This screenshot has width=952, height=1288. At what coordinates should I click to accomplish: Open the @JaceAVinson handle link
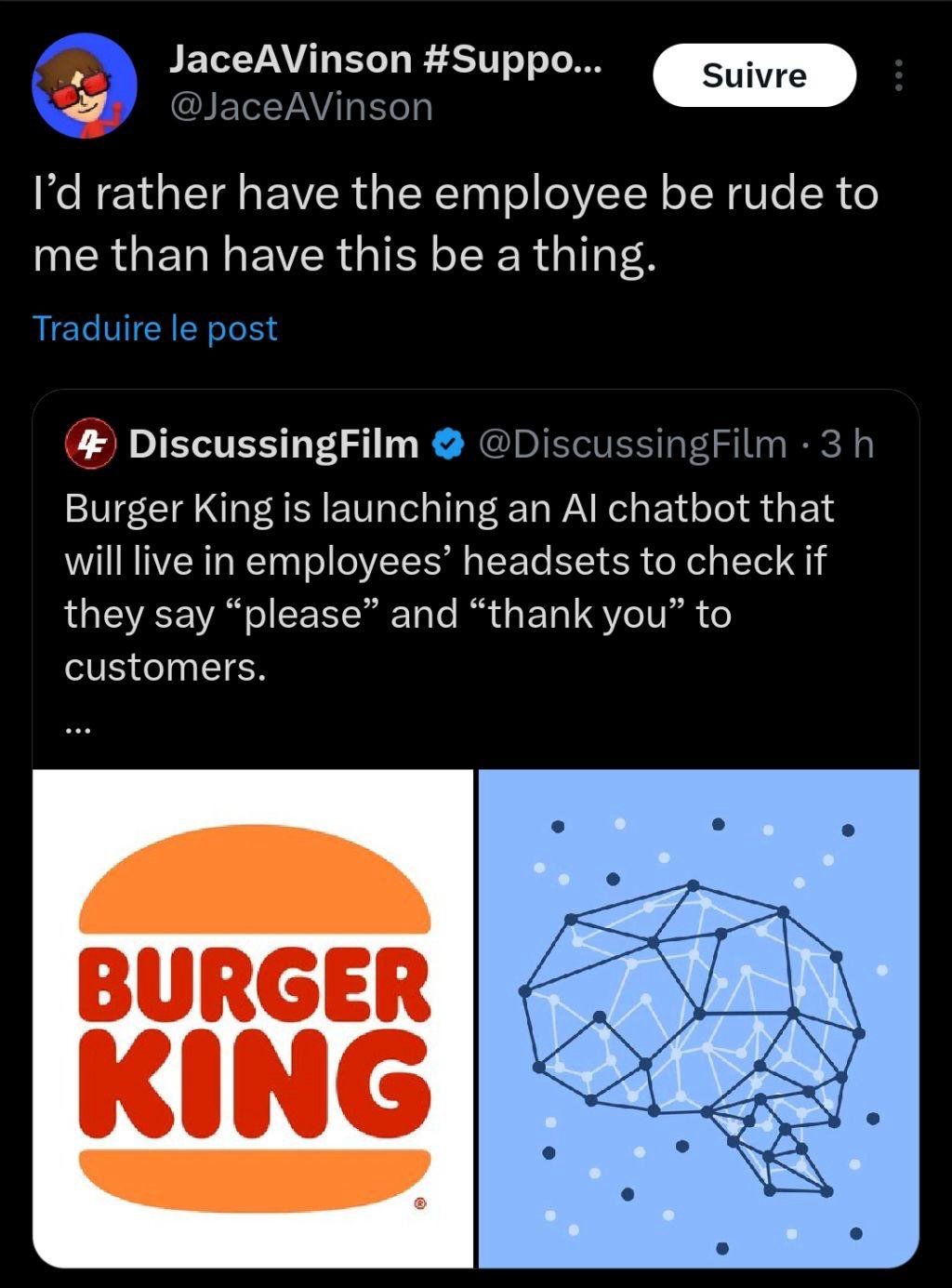point(300,107)
